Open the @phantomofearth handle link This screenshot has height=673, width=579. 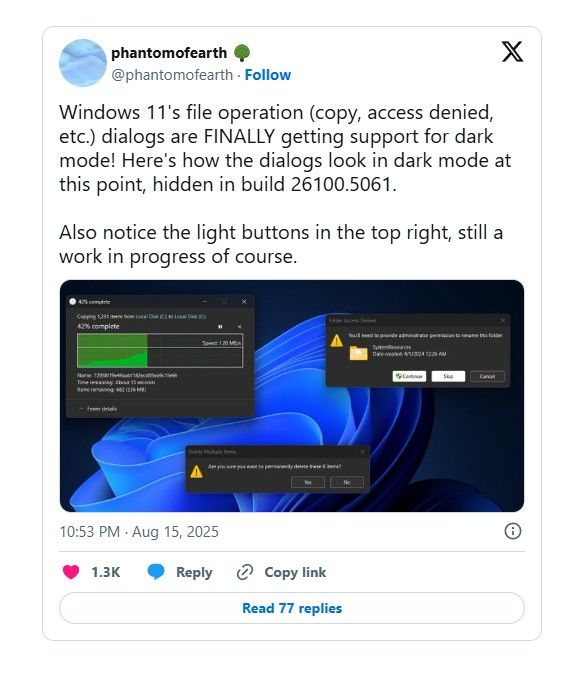tap(172, 75)
